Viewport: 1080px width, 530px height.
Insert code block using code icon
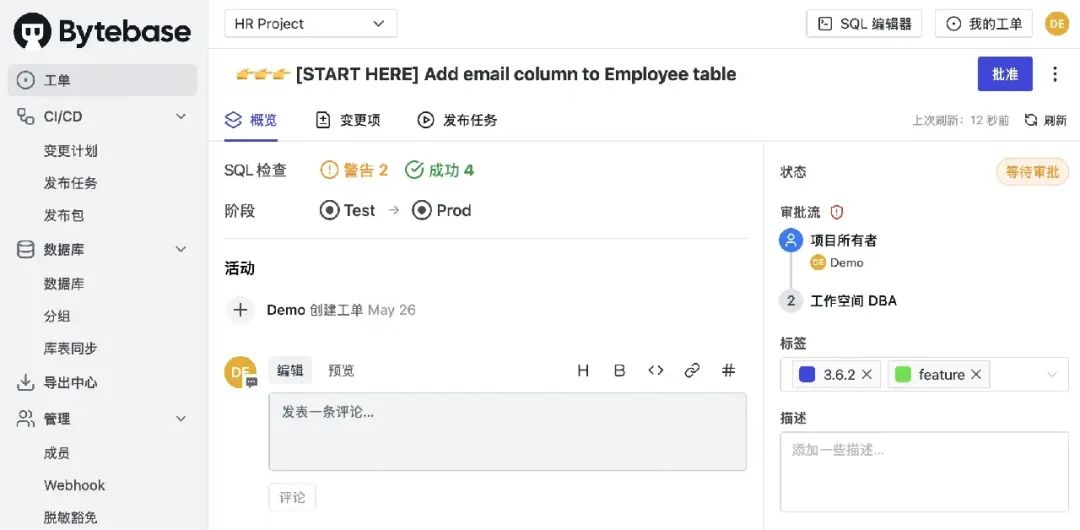656,371
